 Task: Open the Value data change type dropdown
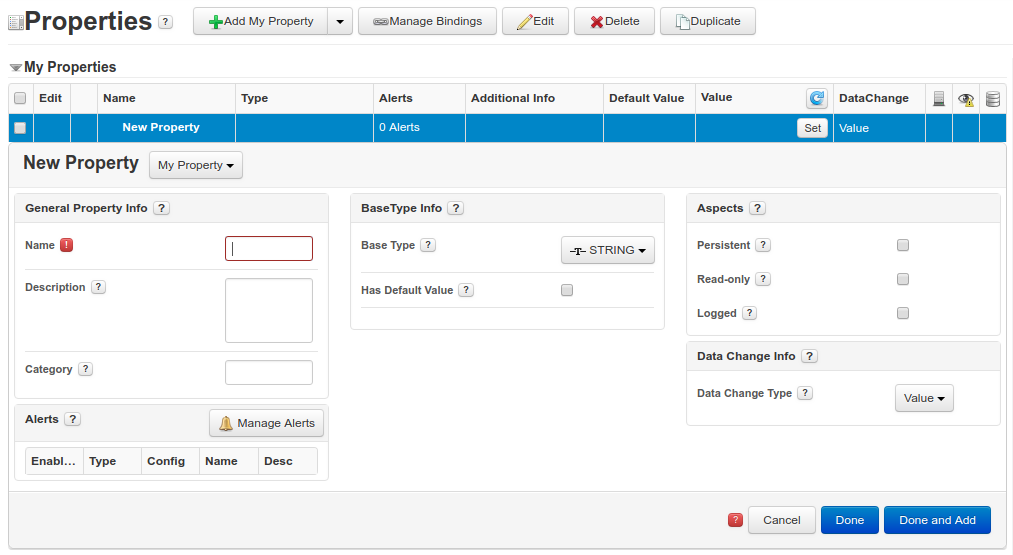pyautogui.click(x=924, y=398)
